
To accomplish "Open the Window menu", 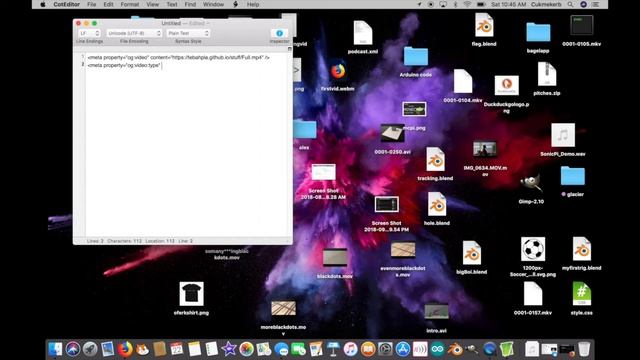I will 213,4.
